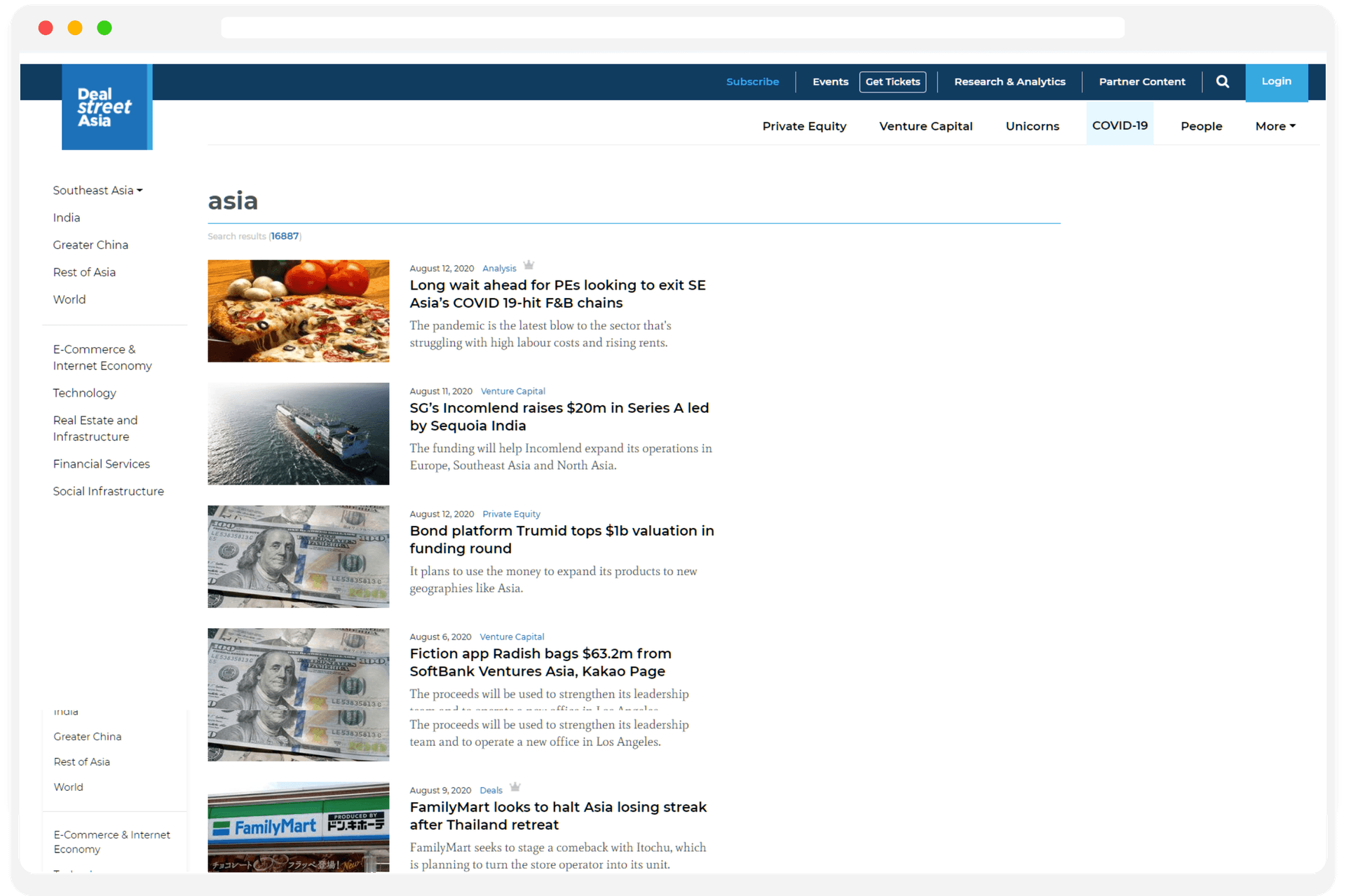1346x896 pixels.
Task: Select Rest of Asia in the upper sidebar
Action: click(x=84, y=272)
